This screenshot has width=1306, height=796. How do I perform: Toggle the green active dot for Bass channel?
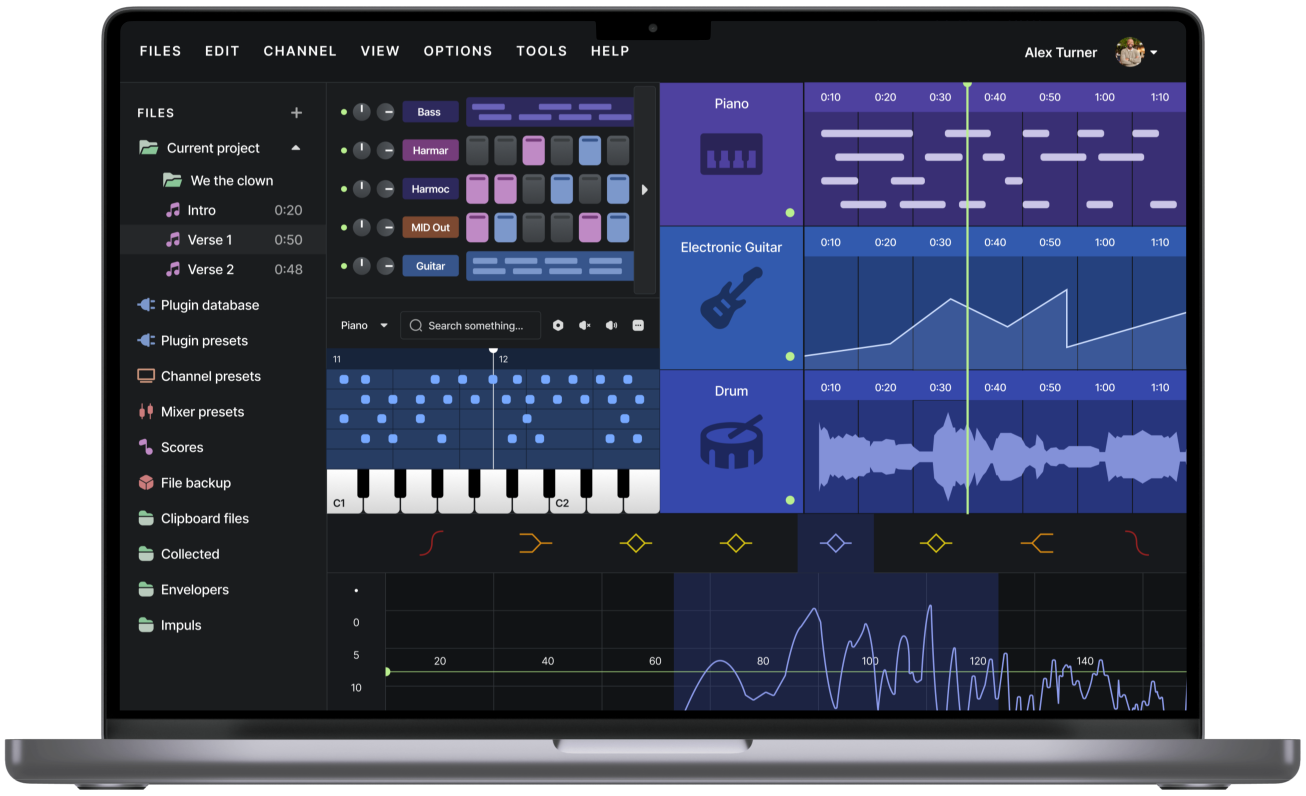tap(344, 112)
